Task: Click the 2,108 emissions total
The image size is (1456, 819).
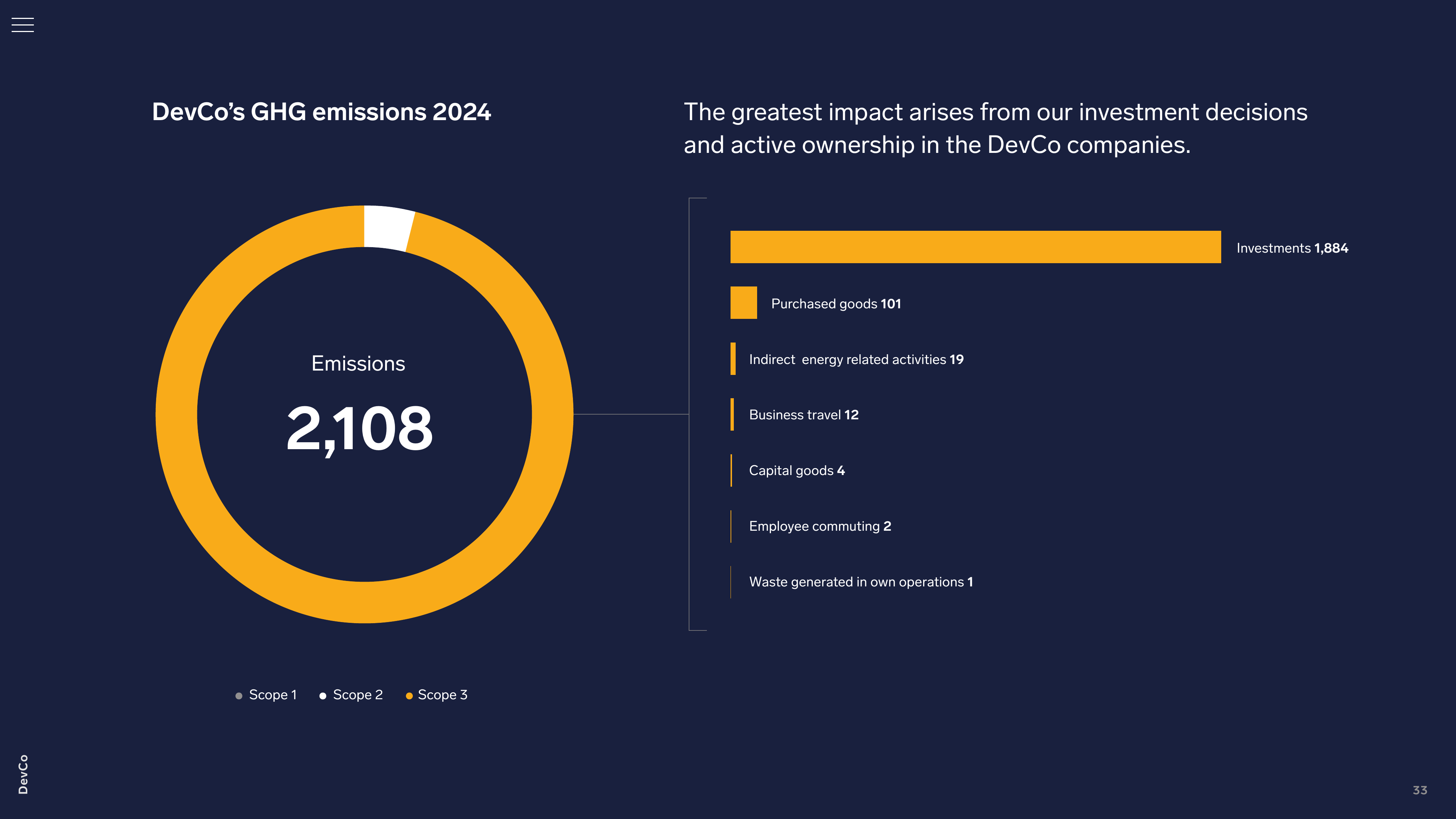Action: tap(360, 430)
